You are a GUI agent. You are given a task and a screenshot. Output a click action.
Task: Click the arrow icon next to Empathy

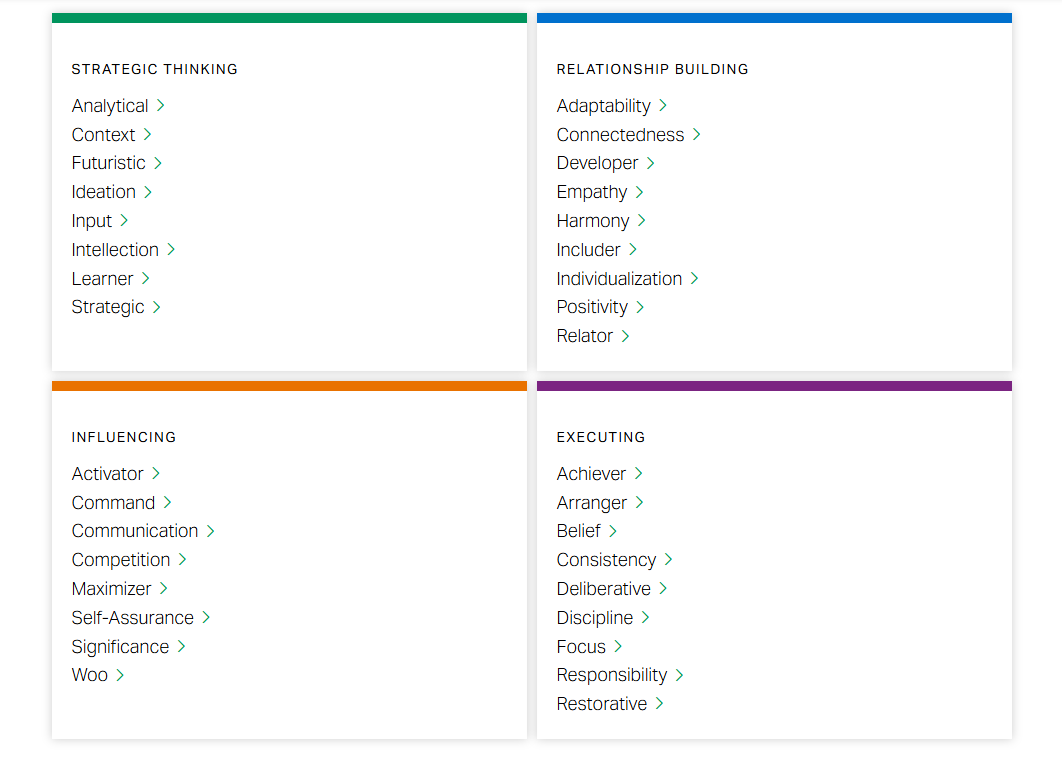[x=640, y=192]
